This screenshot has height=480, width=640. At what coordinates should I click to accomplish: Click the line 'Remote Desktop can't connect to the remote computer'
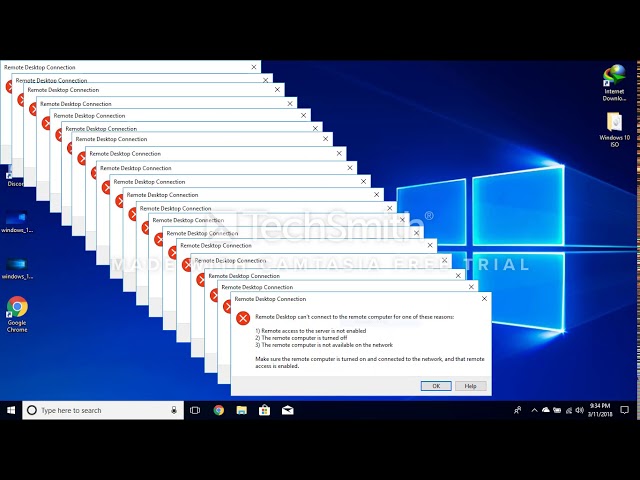(x=354, y=317)
